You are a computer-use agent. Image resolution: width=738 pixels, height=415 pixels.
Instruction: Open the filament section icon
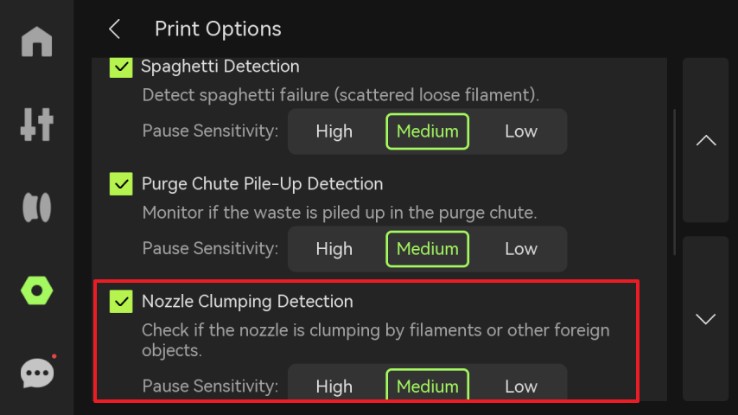point(37,208)
